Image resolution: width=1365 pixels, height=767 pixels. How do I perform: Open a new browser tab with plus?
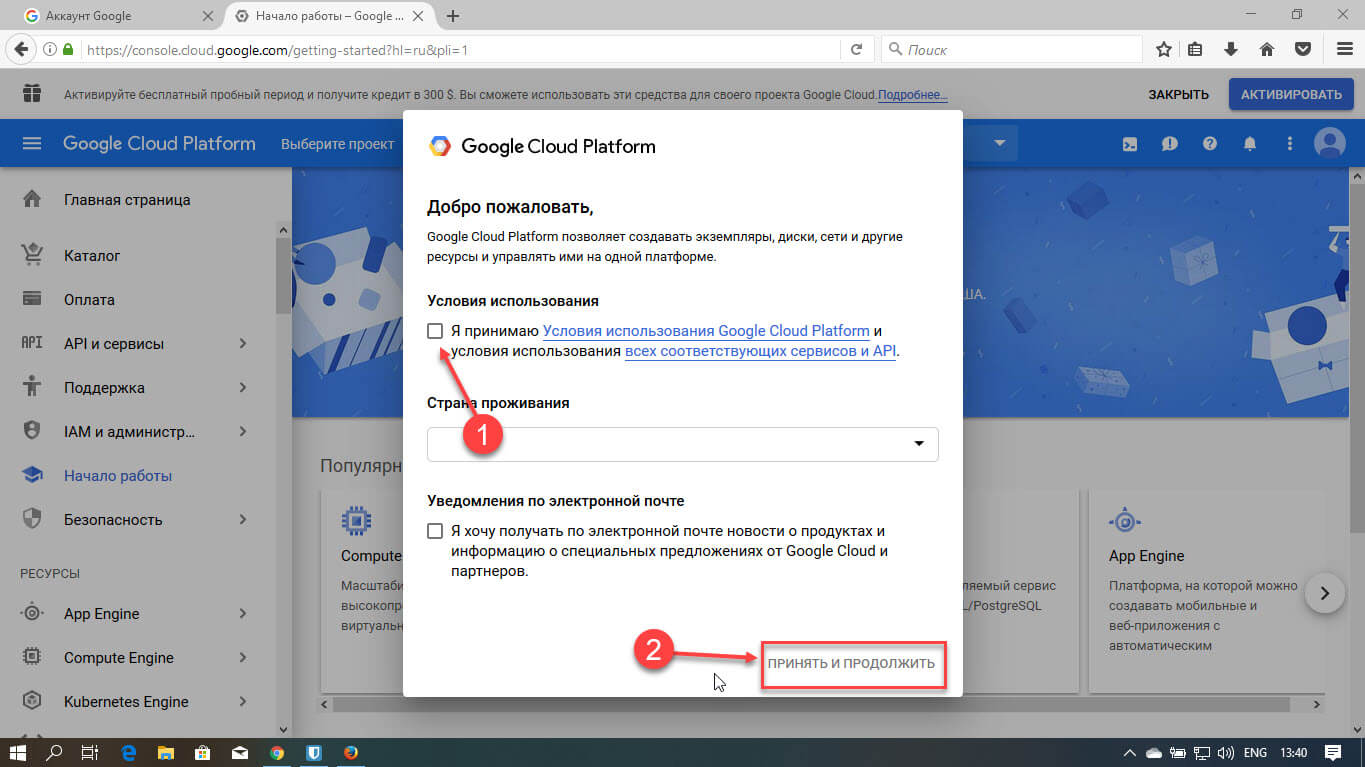[453, 16]
